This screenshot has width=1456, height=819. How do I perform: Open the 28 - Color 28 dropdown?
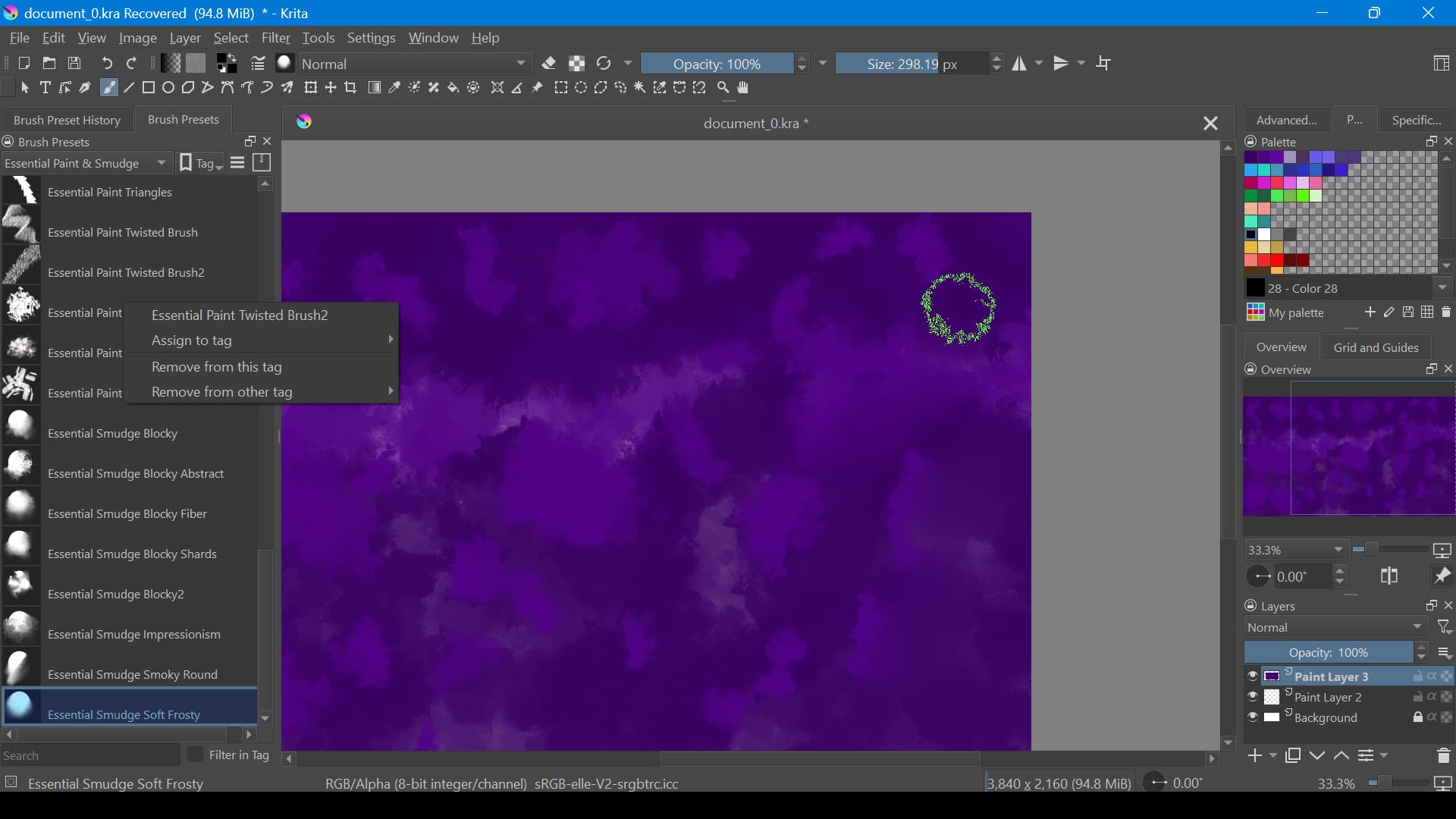[x=1442, y=288]
